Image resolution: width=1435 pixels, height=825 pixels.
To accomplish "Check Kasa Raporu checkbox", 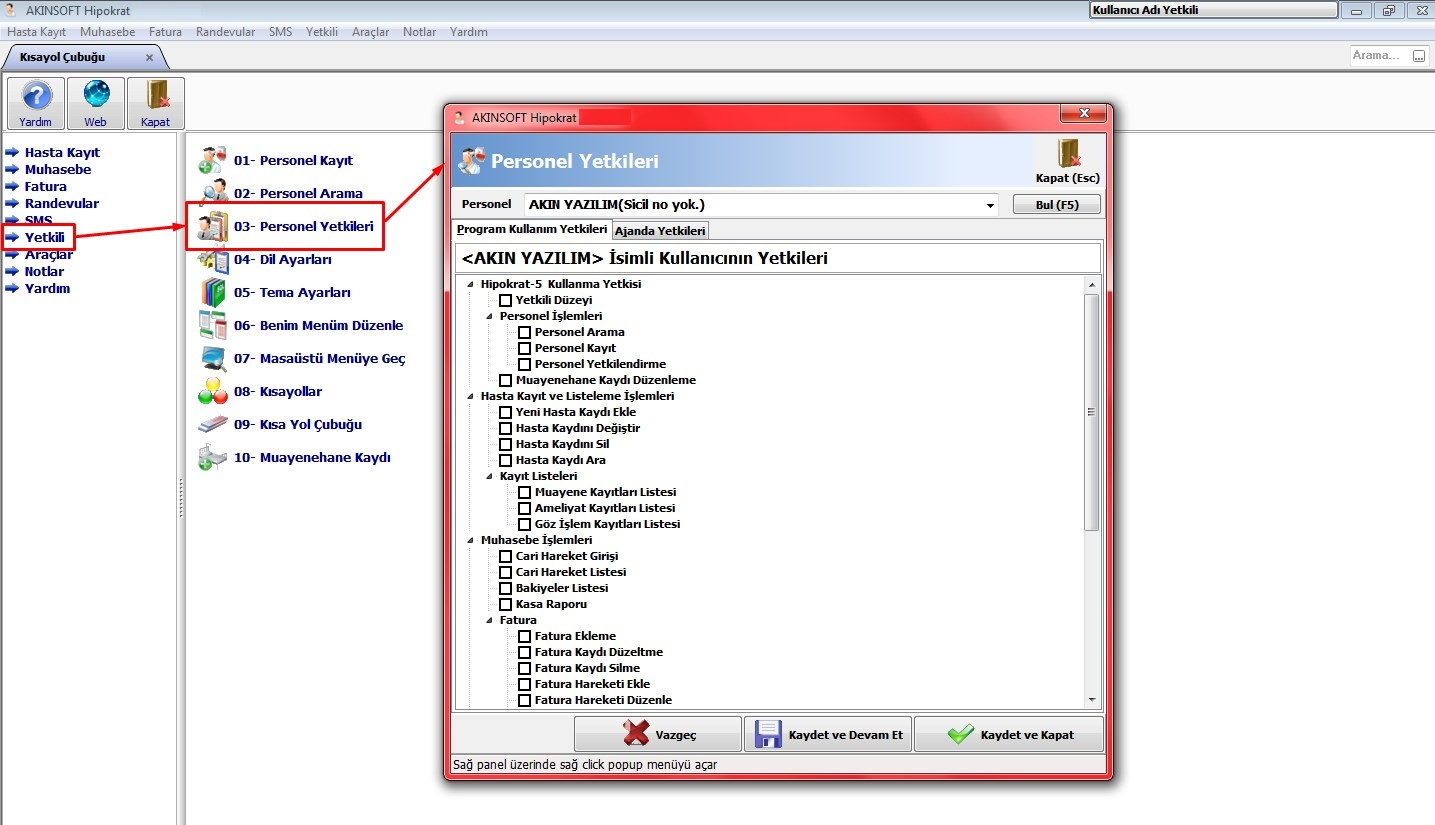I will [506, 604].
